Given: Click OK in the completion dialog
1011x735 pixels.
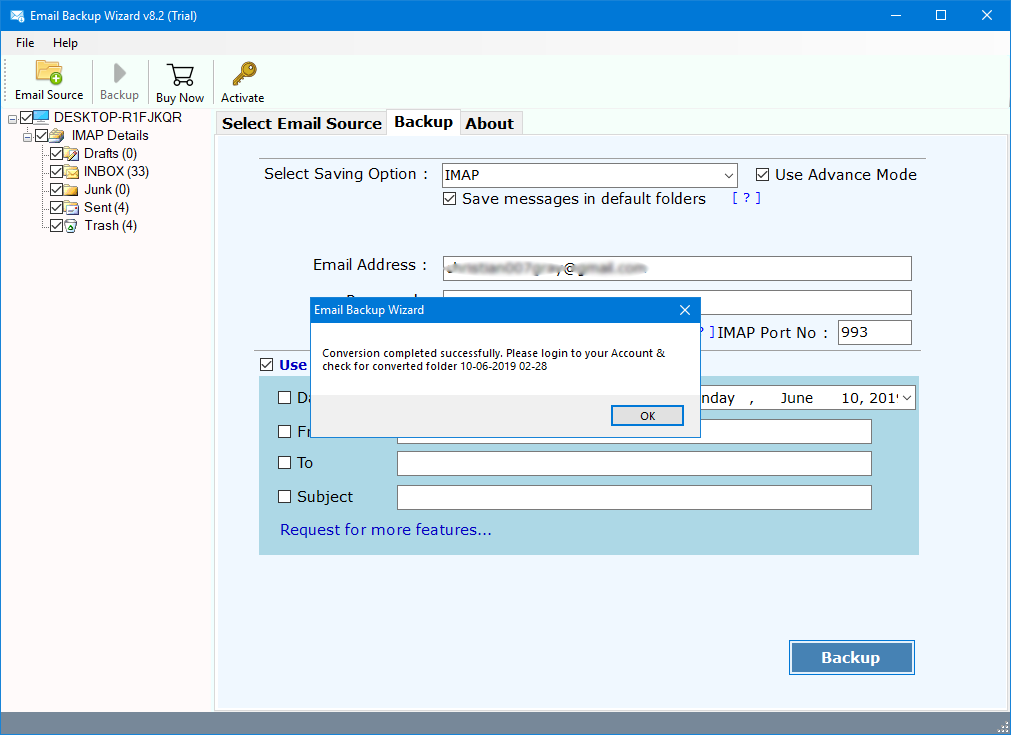Looking at the screenshot, I should pos(647,416).
